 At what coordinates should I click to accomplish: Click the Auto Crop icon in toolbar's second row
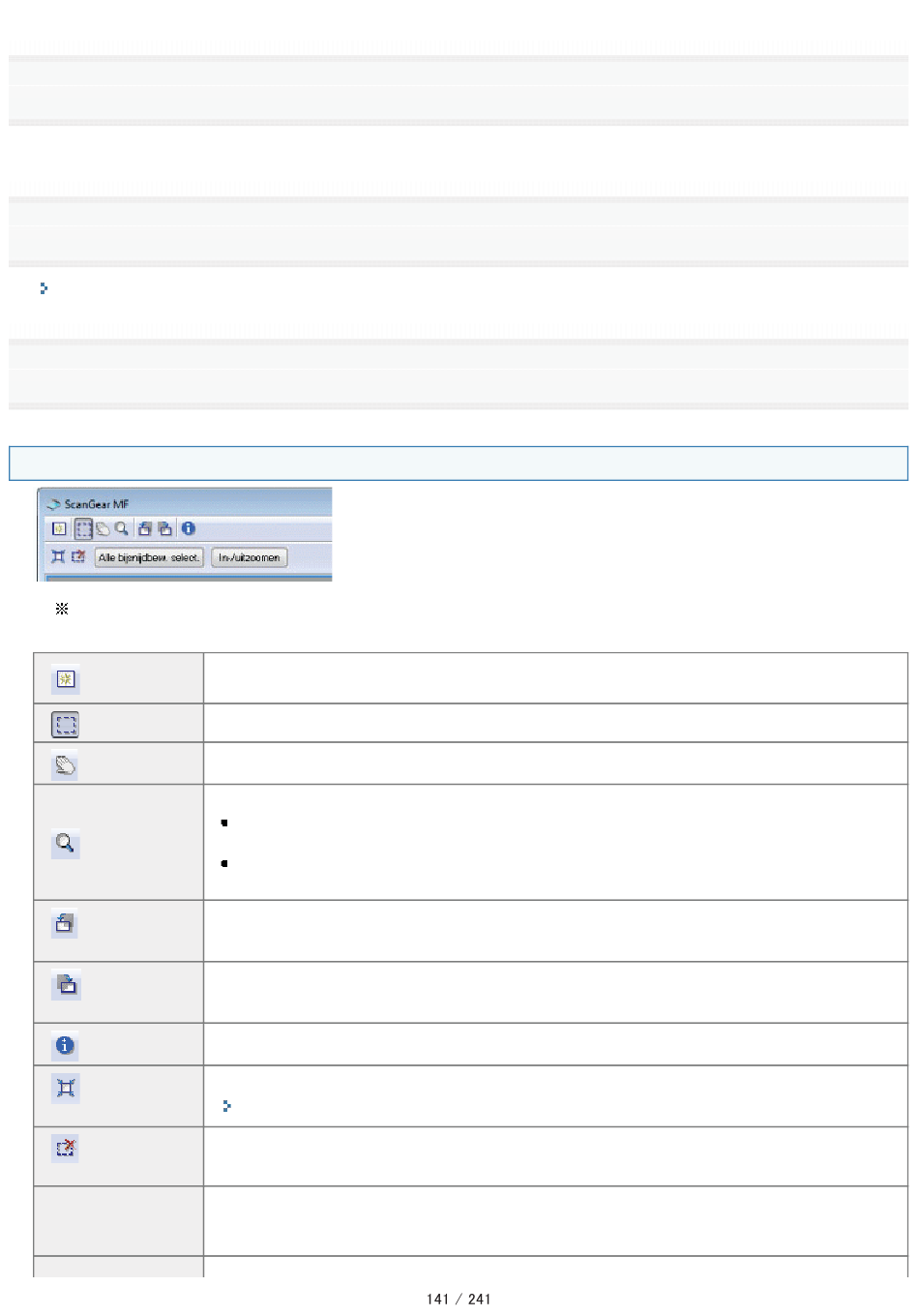pyautogui.click(x=58, y=557)
